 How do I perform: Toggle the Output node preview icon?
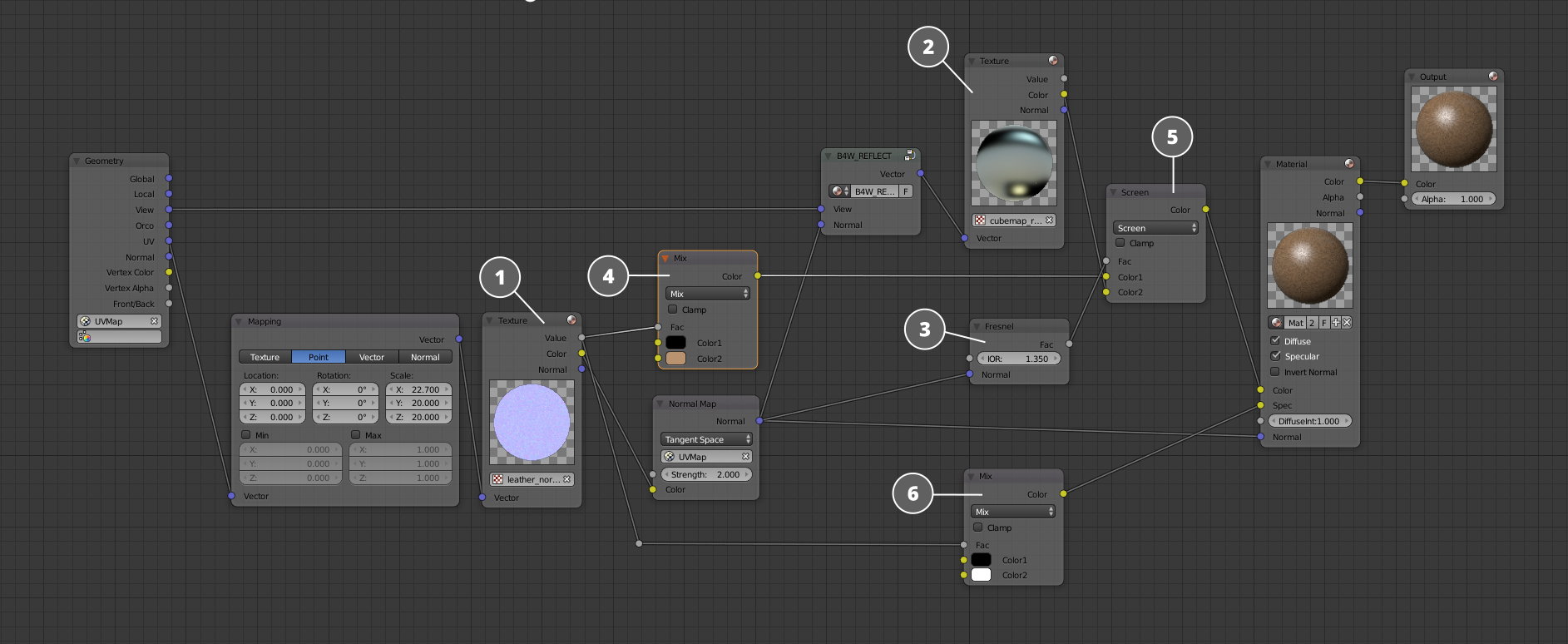pos(1493,77)
